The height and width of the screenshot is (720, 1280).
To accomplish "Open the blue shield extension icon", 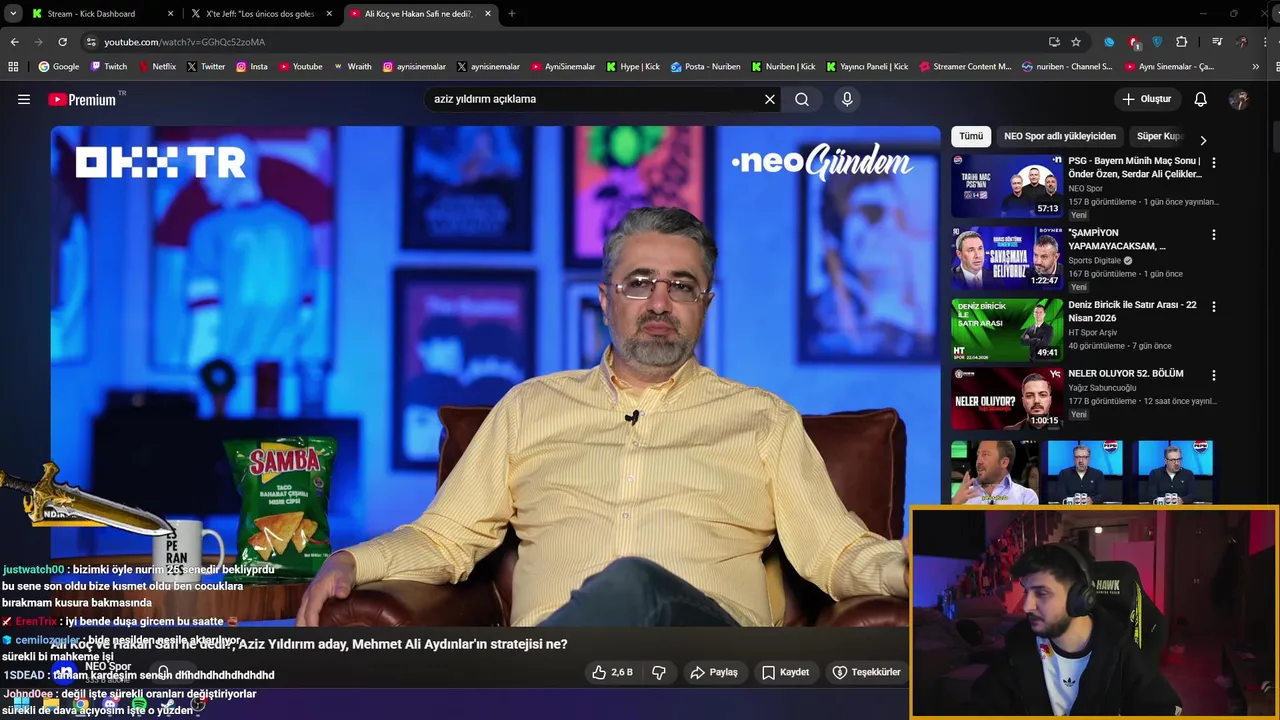I will pyautogui.click(x=1158, y=42).
